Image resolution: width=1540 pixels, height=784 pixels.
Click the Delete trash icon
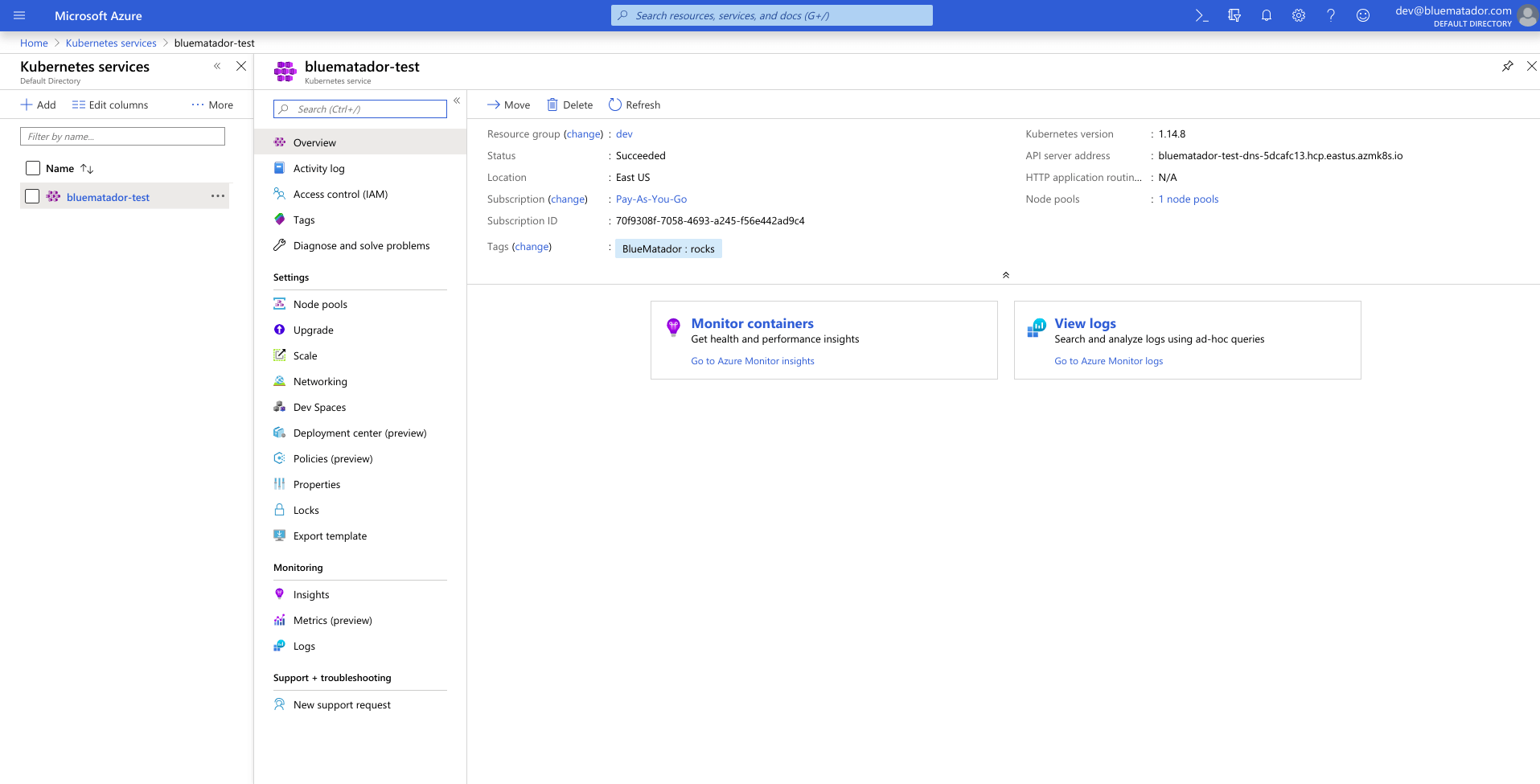(552, 105)
